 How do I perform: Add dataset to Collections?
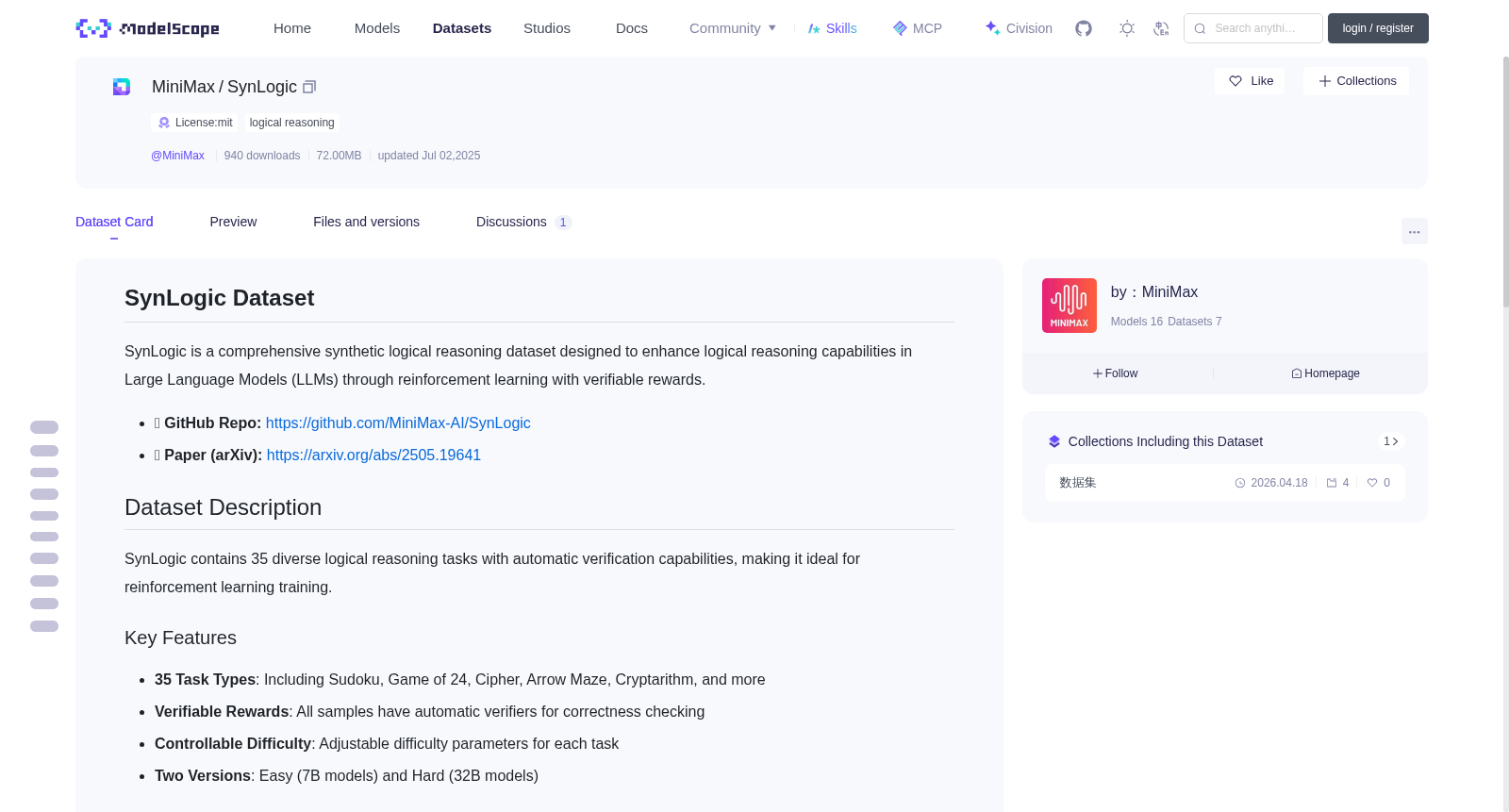tap(1356, 81)
